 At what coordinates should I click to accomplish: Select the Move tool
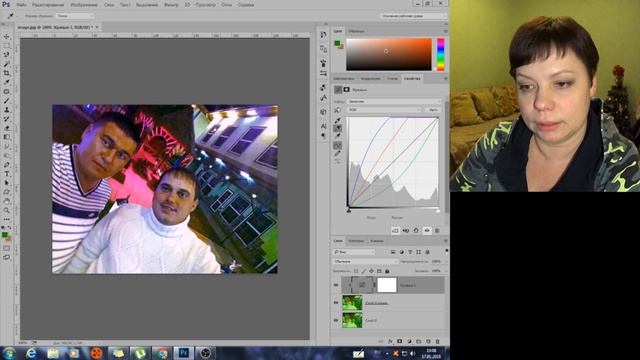click(7, 37)
